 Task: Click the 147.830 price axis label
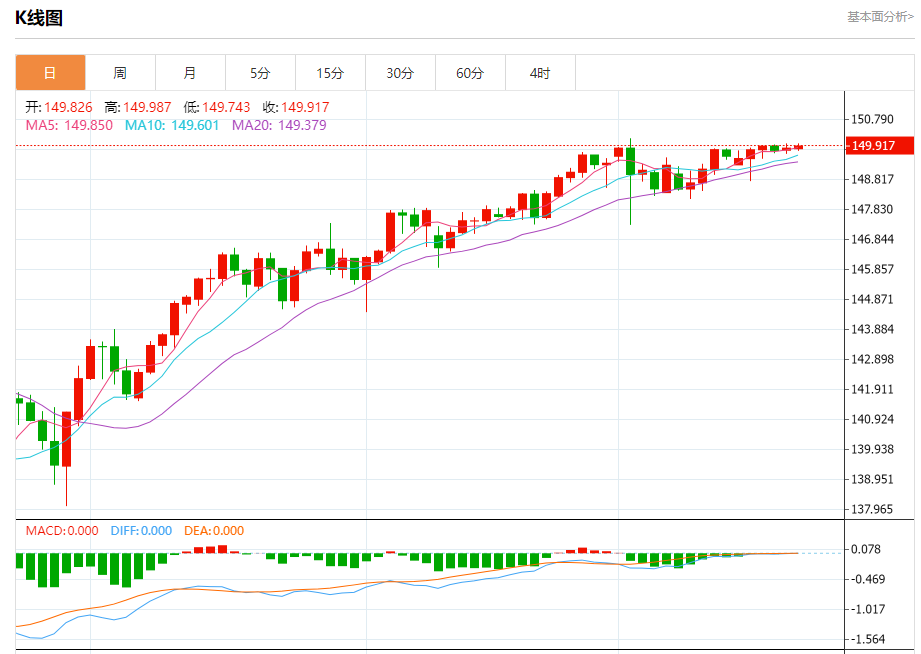tap(872, 209)
